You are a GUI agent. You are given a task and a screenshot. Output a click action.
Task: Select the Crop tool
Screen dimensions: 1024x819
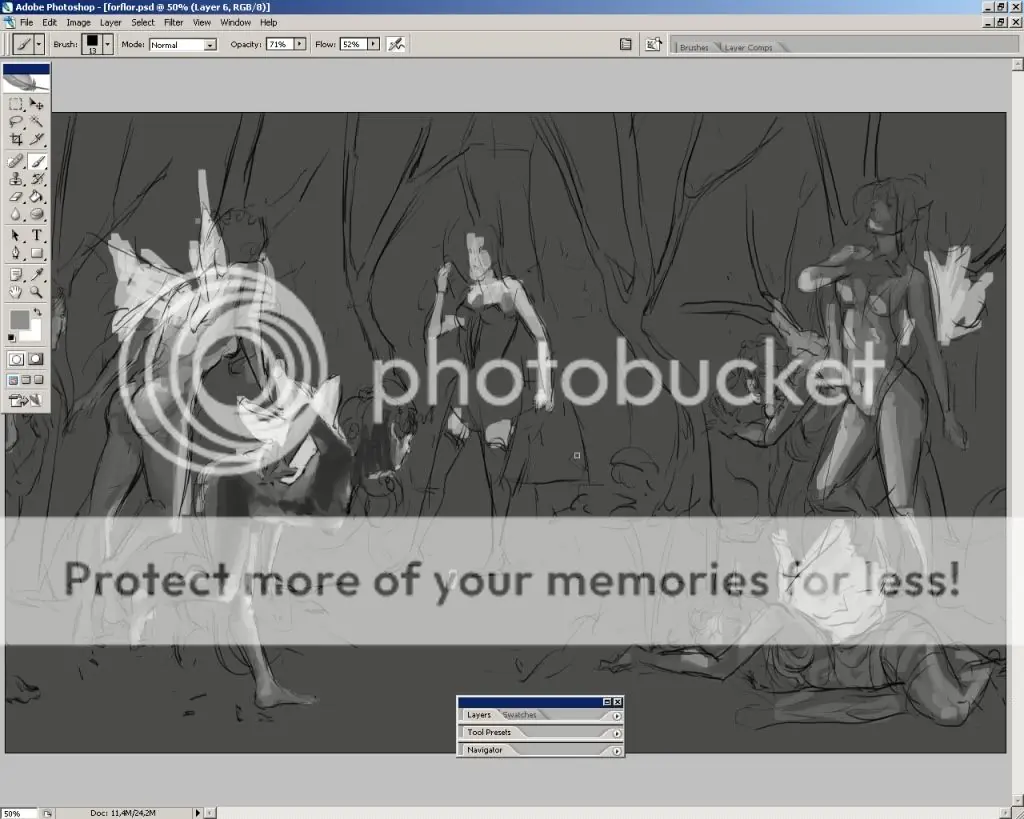coord(16,138)
